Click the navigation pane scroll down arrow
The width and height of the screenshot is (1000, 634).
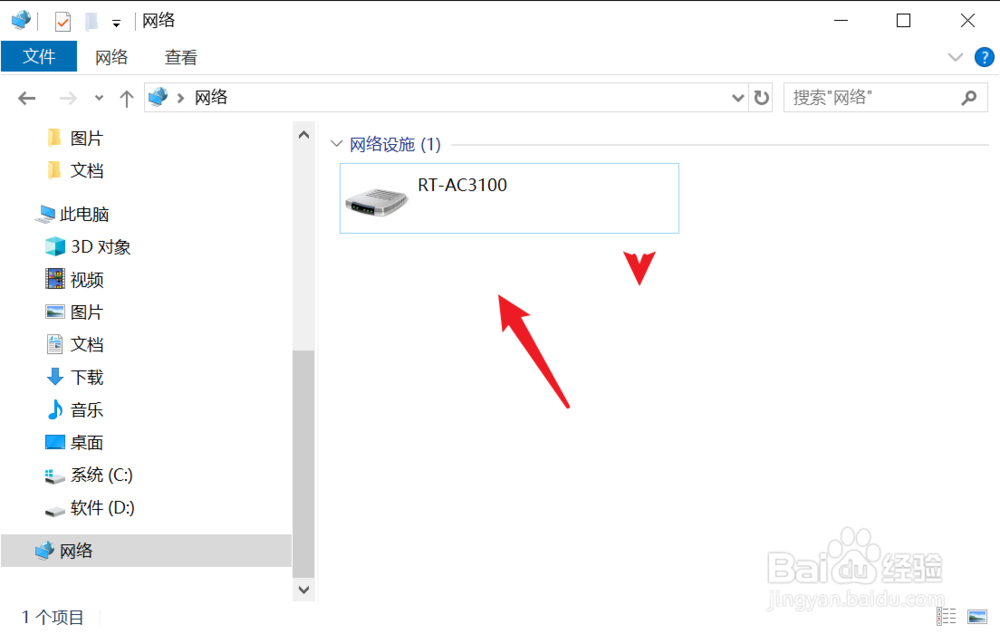(x=304, y=589)
